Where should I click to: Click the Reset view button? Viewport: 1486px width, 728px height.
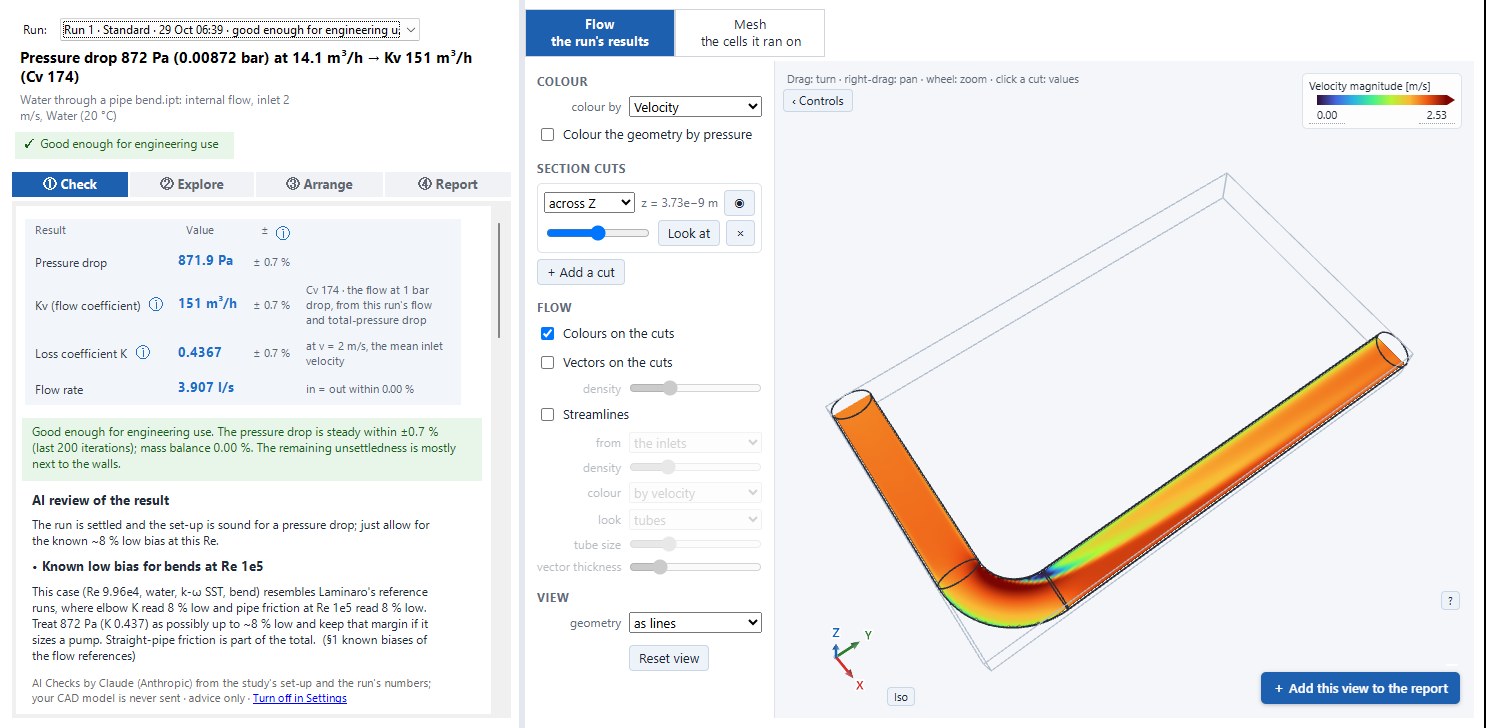coord(669,658)
